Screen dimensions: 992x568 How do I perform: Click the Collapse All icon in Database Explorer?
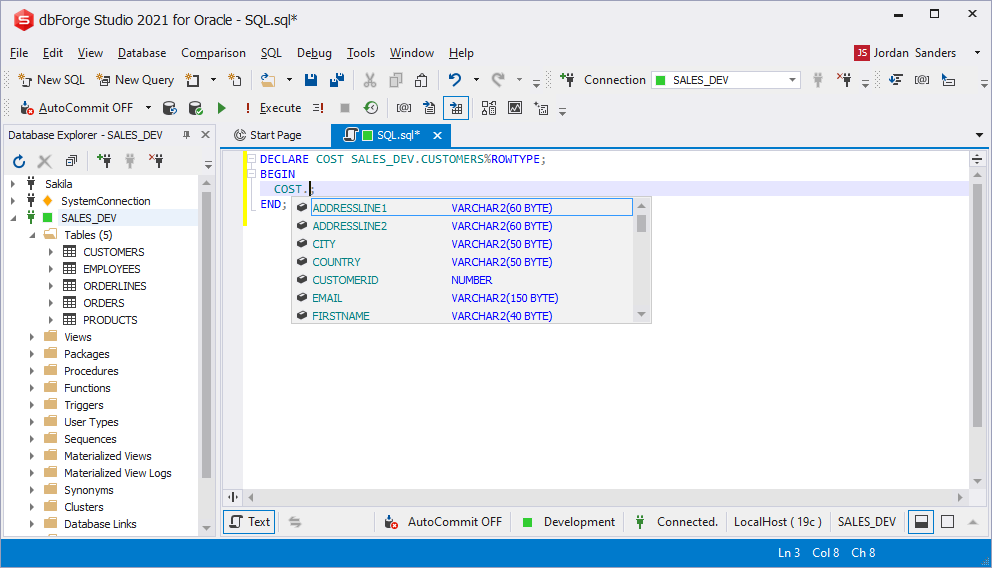click(x=71, y=161)
